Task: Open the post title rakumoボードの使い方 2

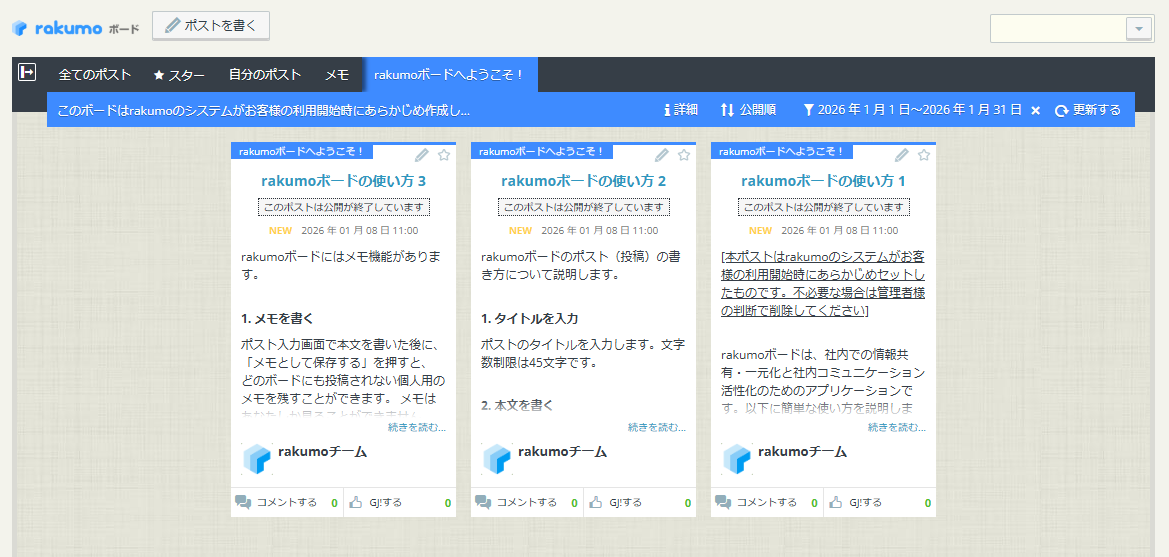Action: click(584, 181)
